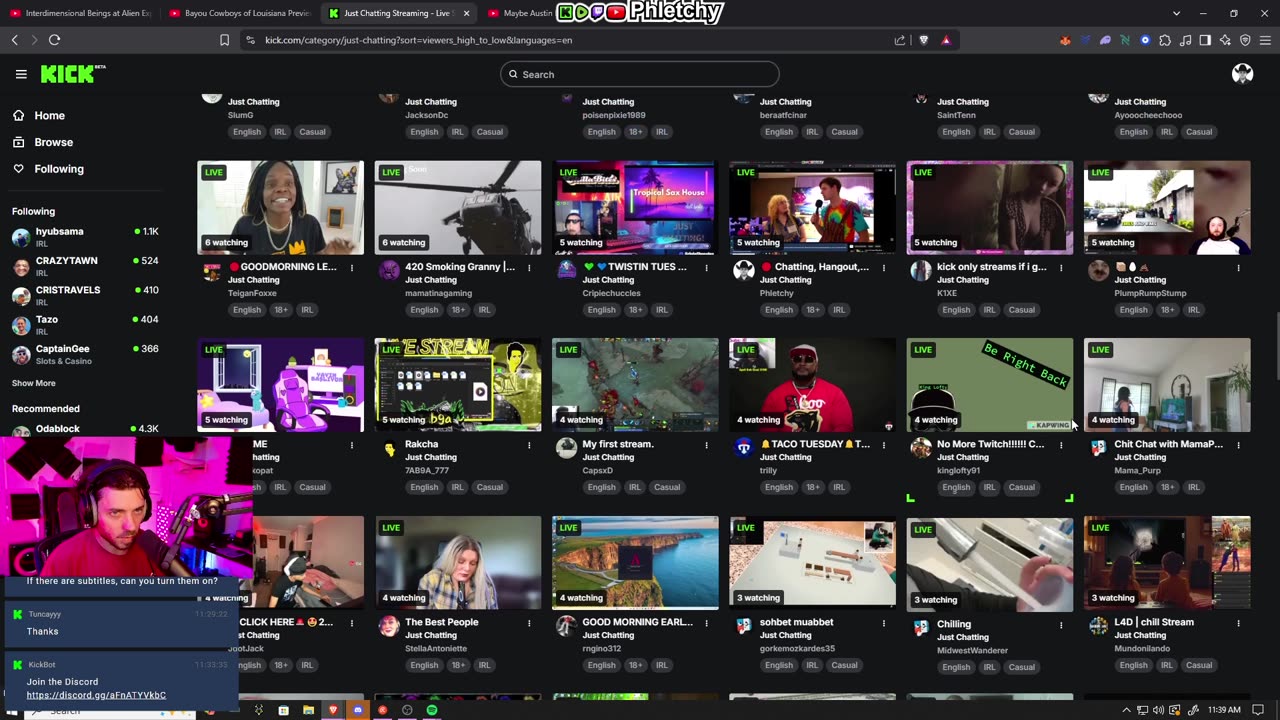Viewport: 1280px width, 720px height.
Task: Click the Mama_Purp channel avatar
Action: [x=1098, y=448]
